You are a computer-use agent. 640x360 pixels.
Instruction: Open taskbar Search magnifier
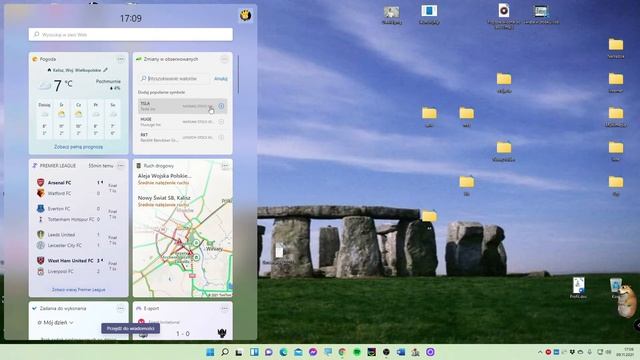pos(225,352)
